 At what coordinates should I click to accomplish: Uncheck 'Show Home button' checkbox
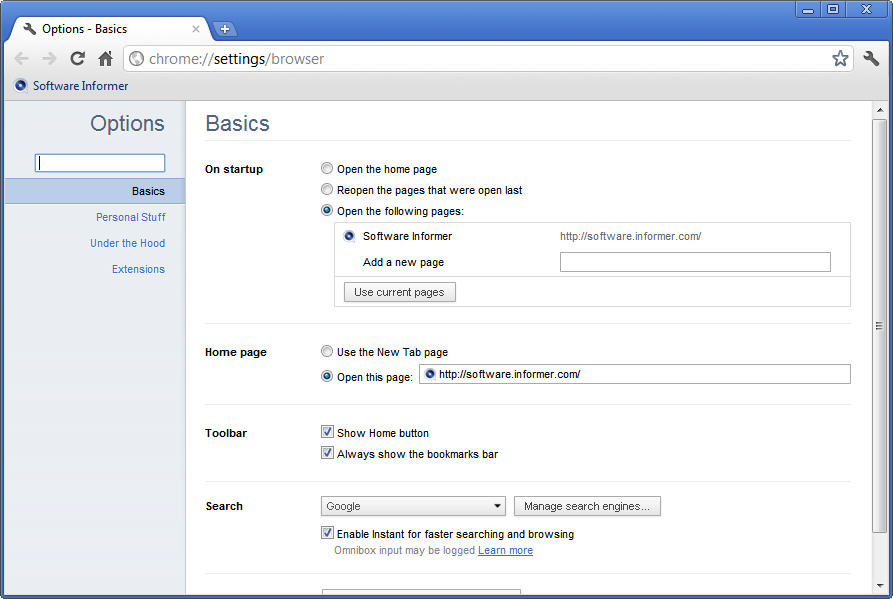tap(327, 432)
